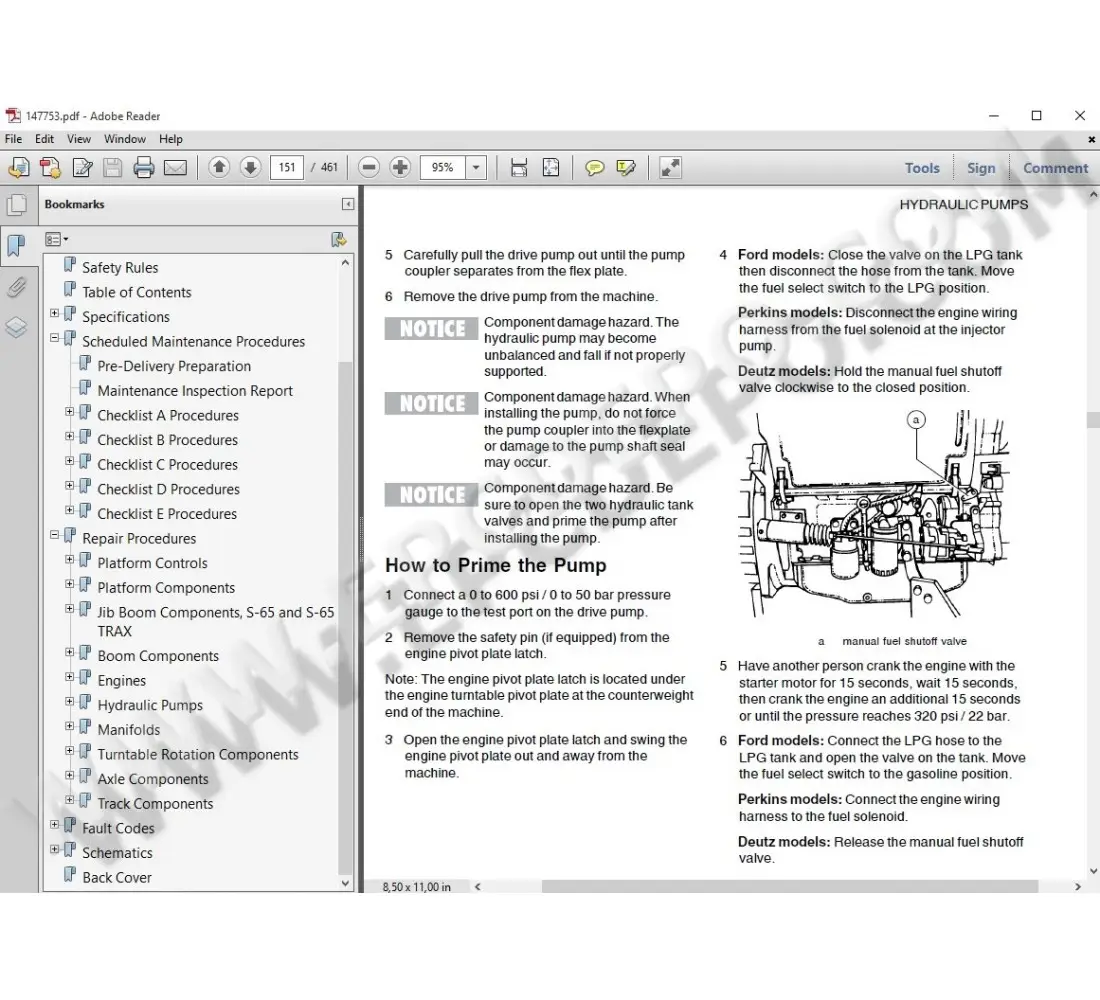Zoom in with the plus icon
The height and width of the screenshot is (1000, 1100).
[400, 167]
